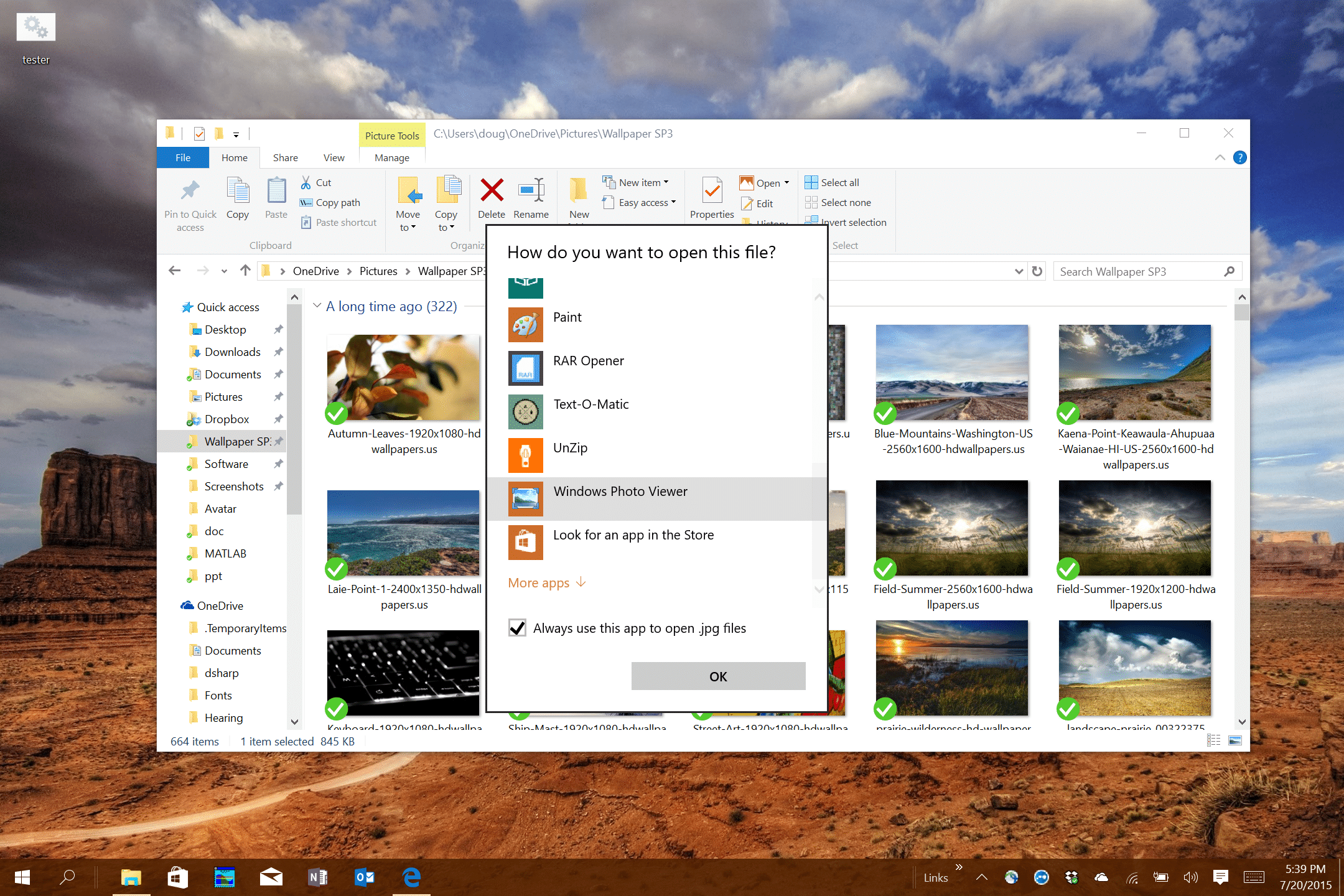Switch to the Manage ribbon tab

[x=392, y=157]
